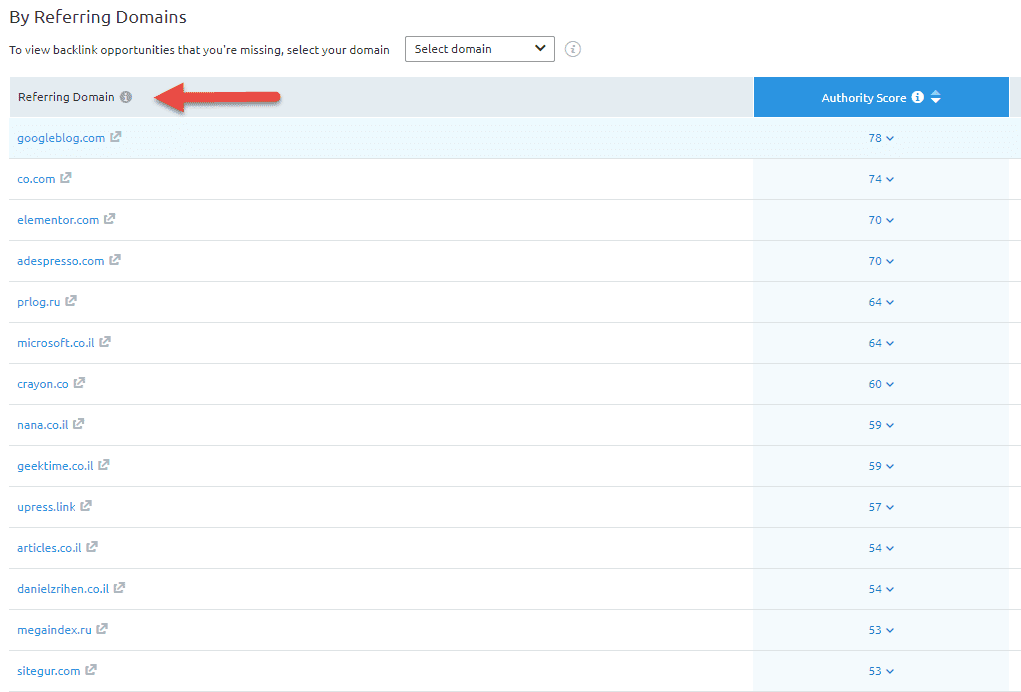Click the sitegur.com domain text
1021x692 pixels.
tap(48, 671)
